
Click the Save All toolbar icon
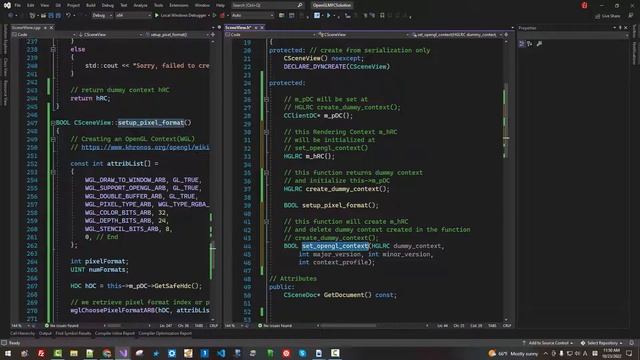click(x=58, y=16)
